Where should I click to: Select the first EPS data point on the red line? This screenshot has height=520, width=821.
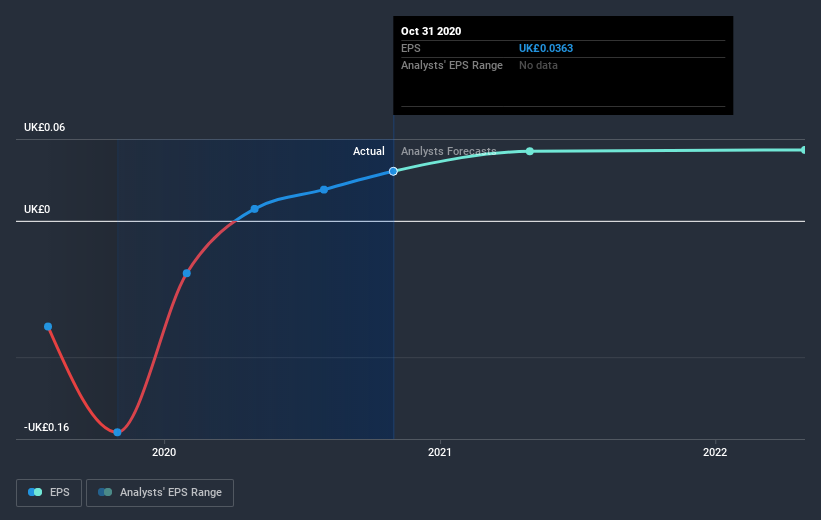[48, 327]
